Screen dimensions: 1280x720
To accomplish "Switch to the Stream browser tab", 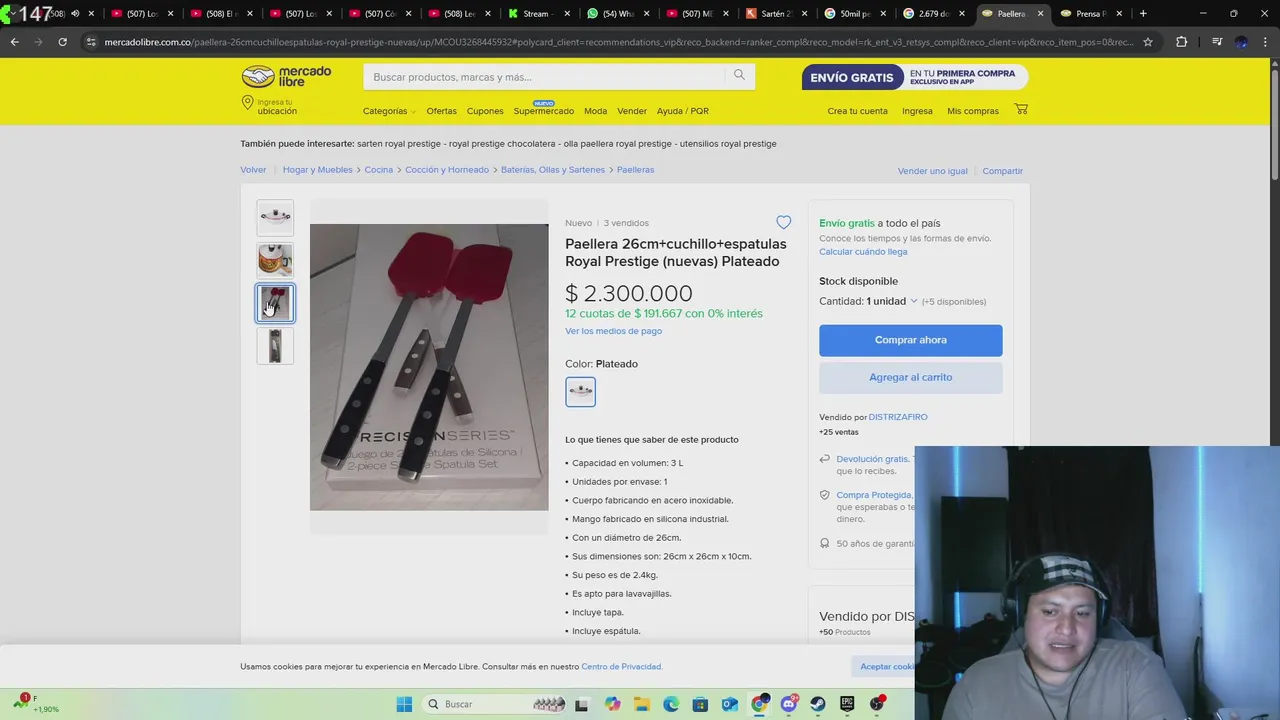I will (x=536, y=13).
